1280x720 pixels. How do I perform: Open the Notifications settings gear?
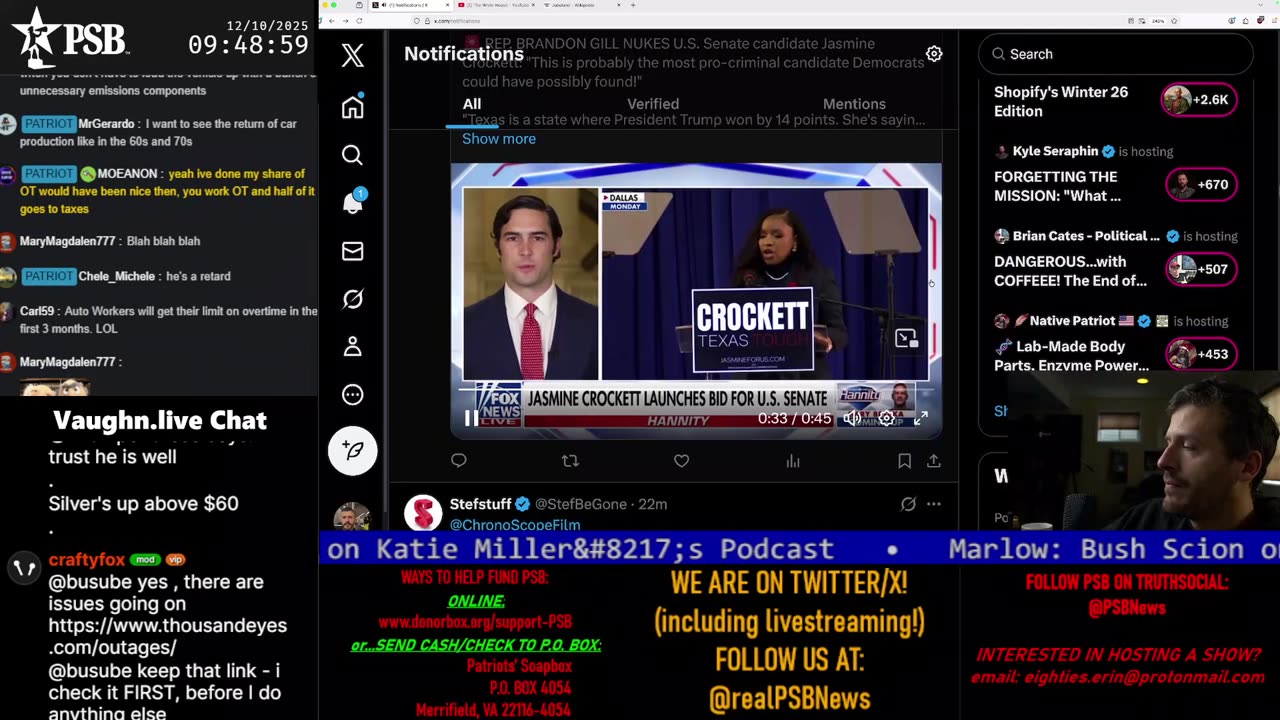934,54
